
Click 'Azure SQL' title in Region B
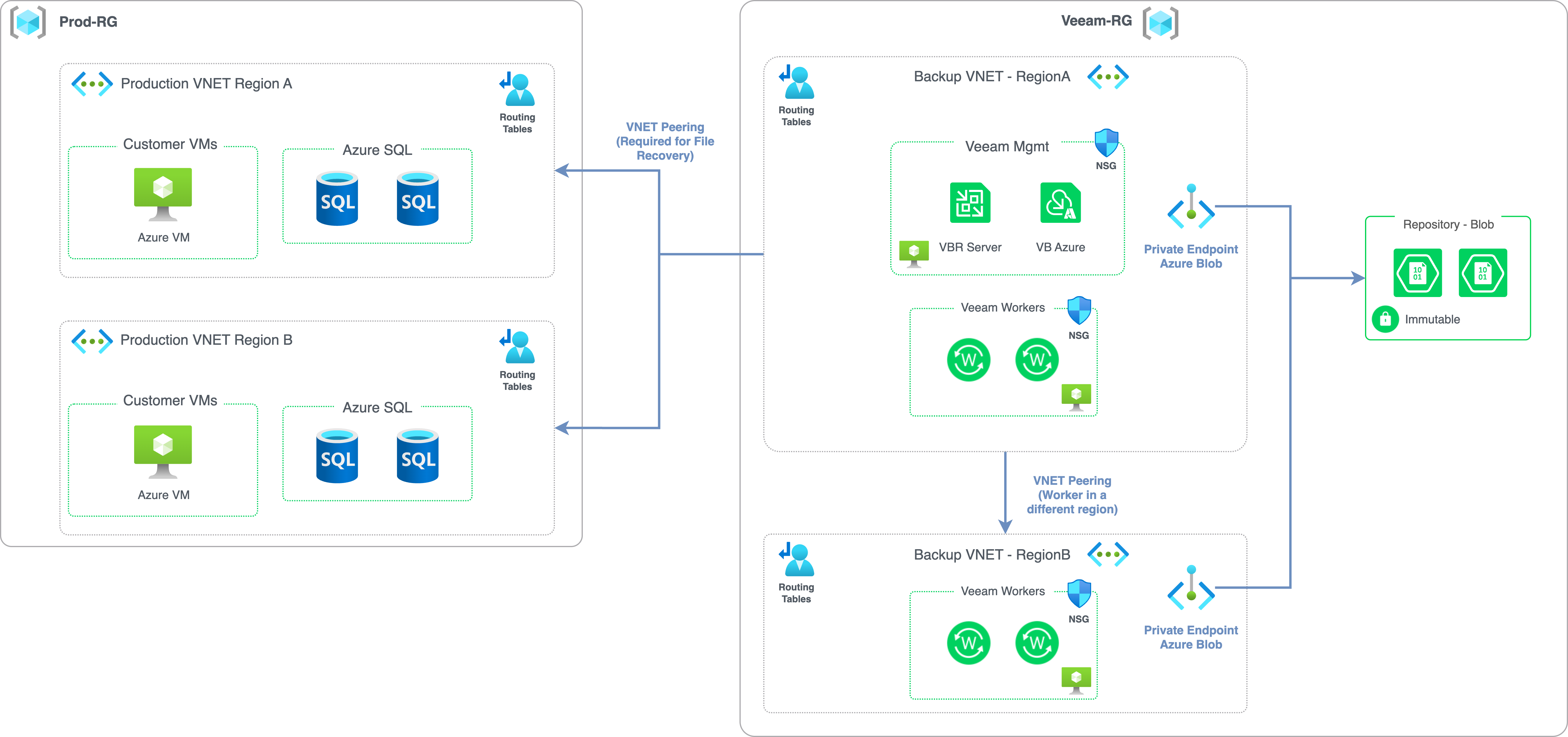[377, 408]
